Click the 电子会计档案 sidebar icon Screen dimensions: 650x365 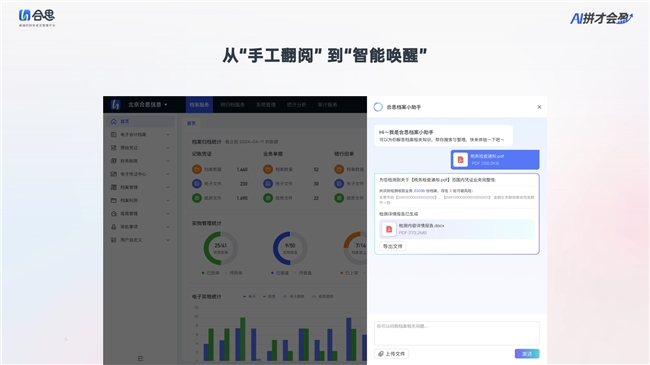tap(114, 134)
